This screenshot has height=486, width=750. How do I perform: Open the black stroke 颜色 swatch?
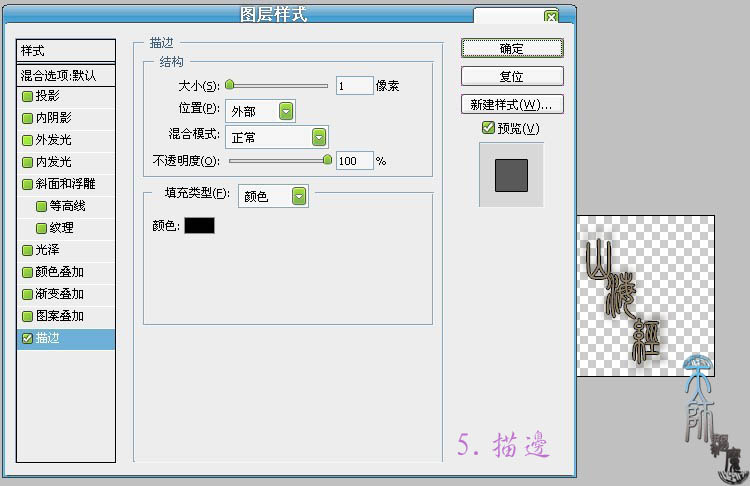pos(199,225)
